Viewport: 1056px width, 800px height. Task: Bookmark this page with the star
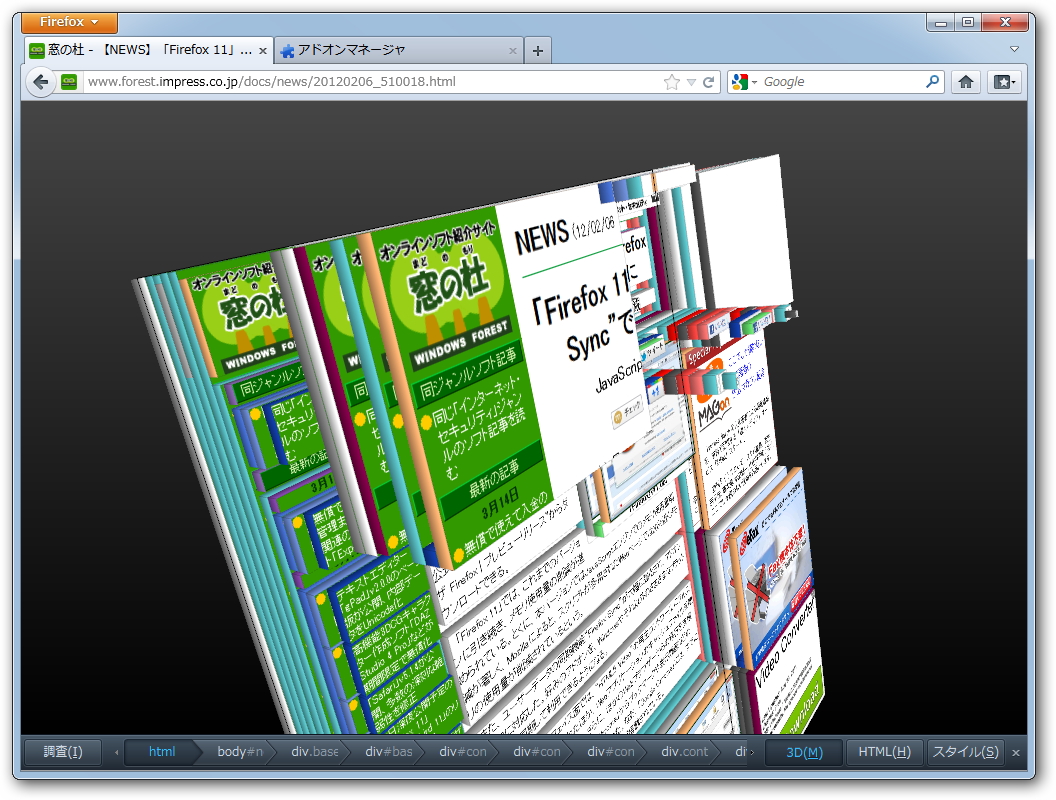[x=671, y=82]
